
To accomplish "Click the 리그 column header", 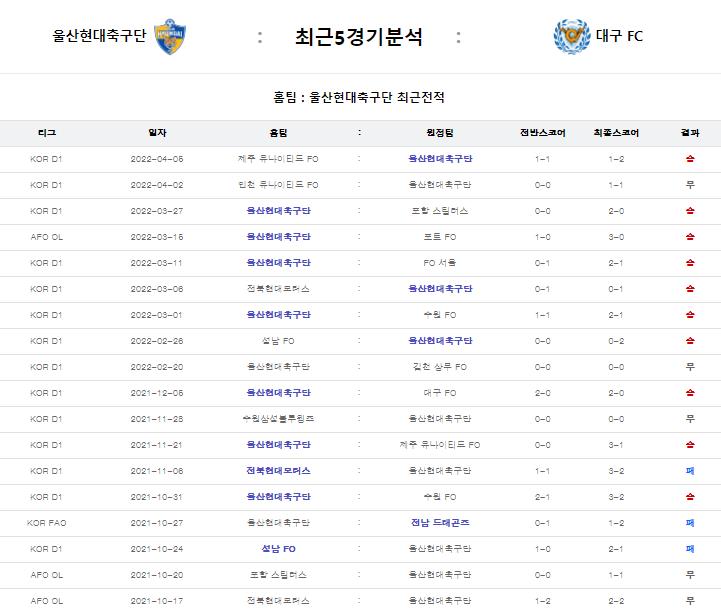I will 47,133.
